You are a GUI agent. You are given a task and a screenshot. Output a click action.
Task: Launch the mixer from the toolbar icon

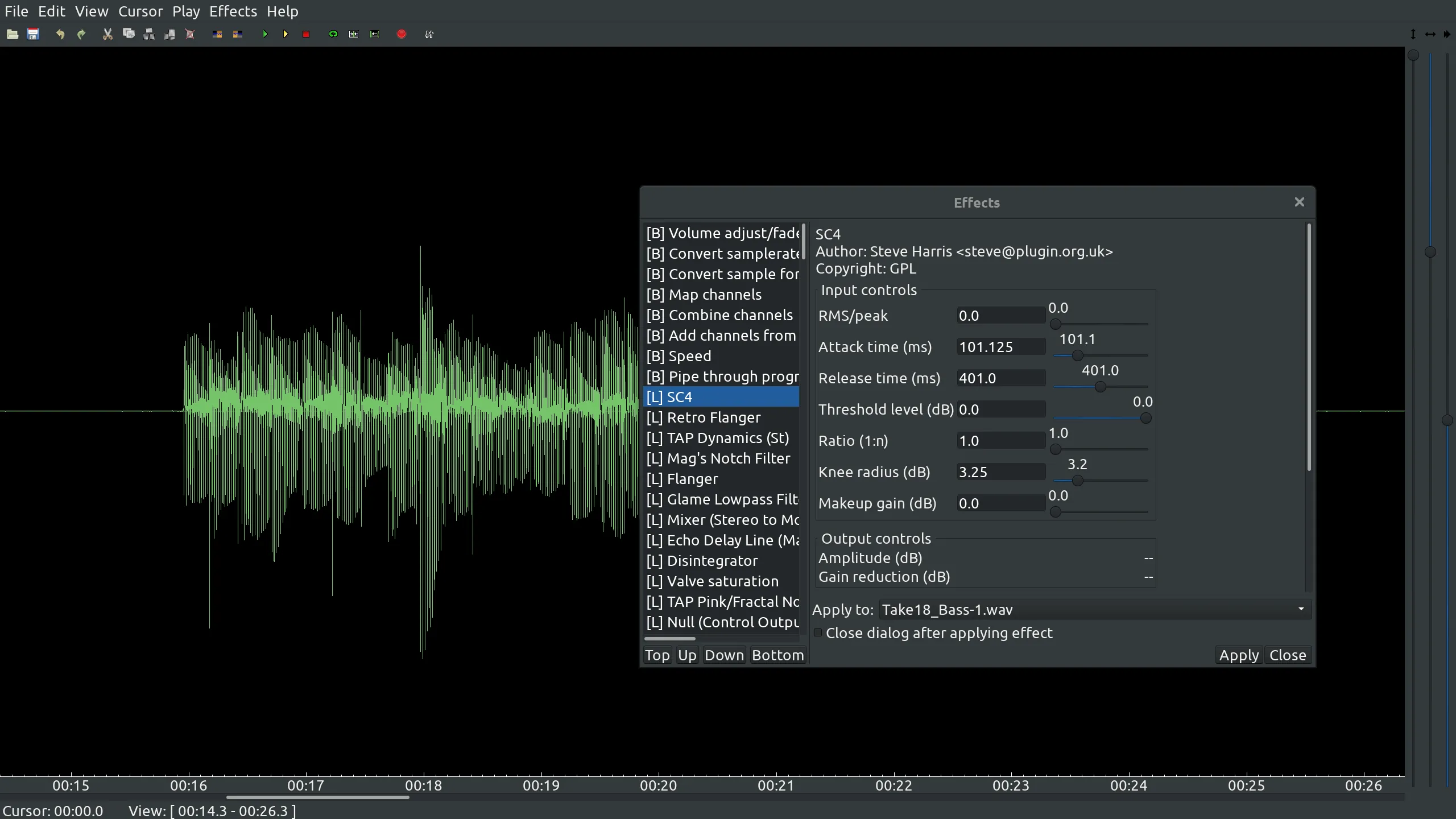tap(429, 34)
